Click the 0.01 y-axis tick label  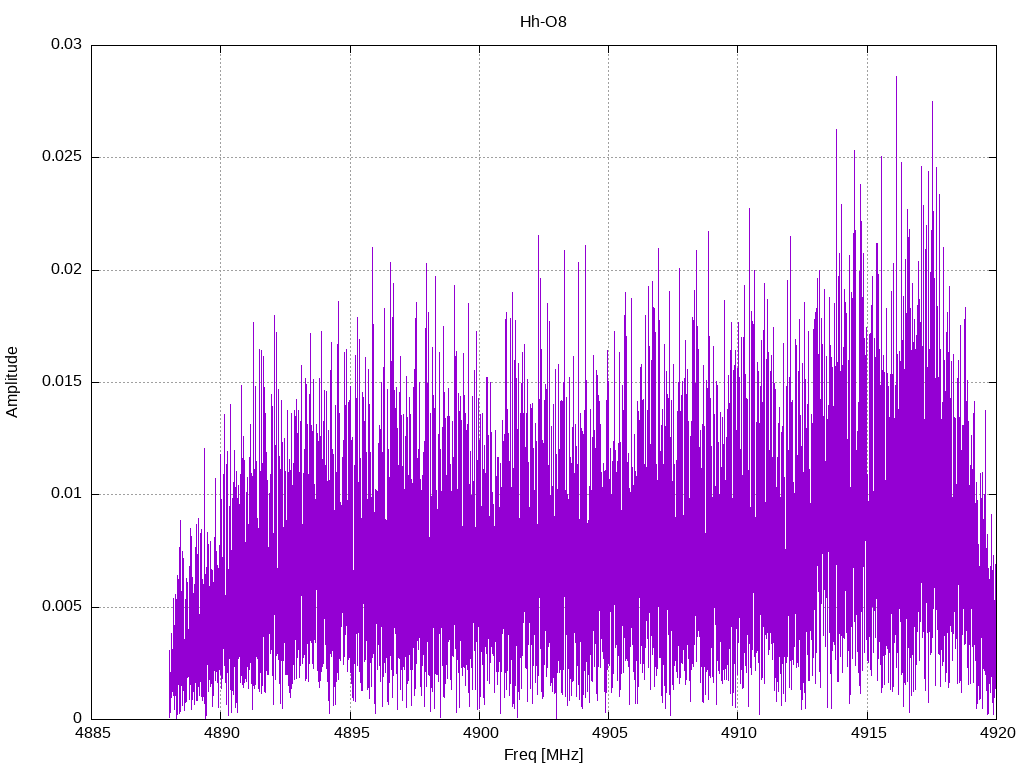click(67, 493)
